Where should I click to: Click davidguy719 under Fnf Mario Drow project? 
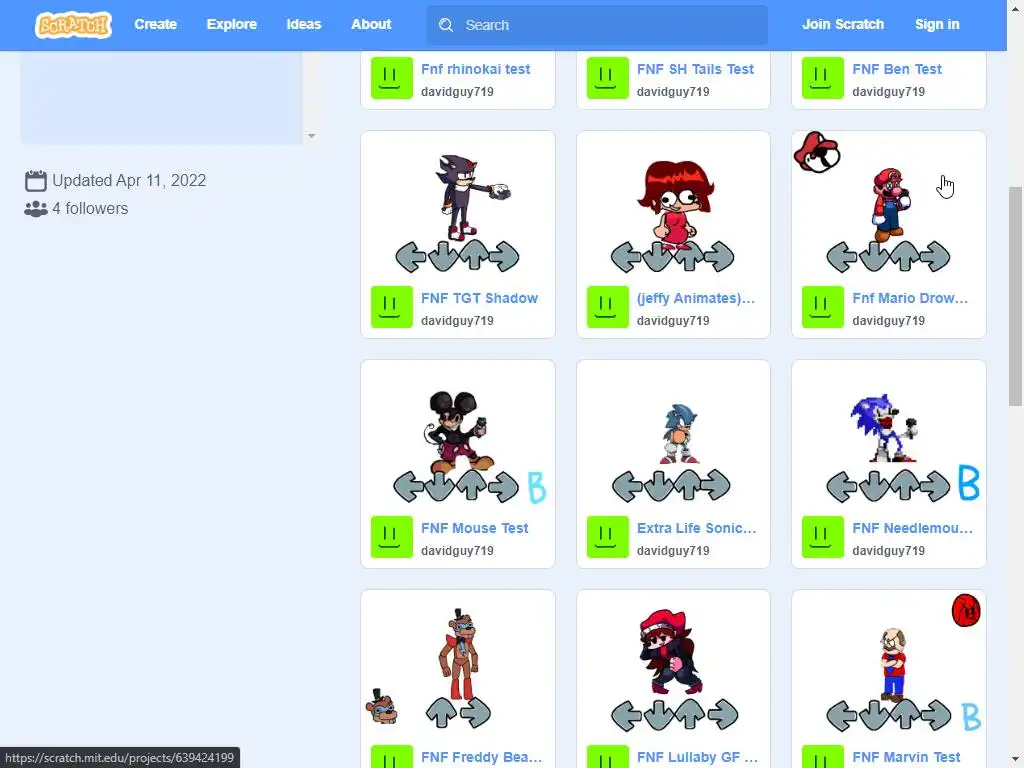pyautogui.click(x=888, y=321)
